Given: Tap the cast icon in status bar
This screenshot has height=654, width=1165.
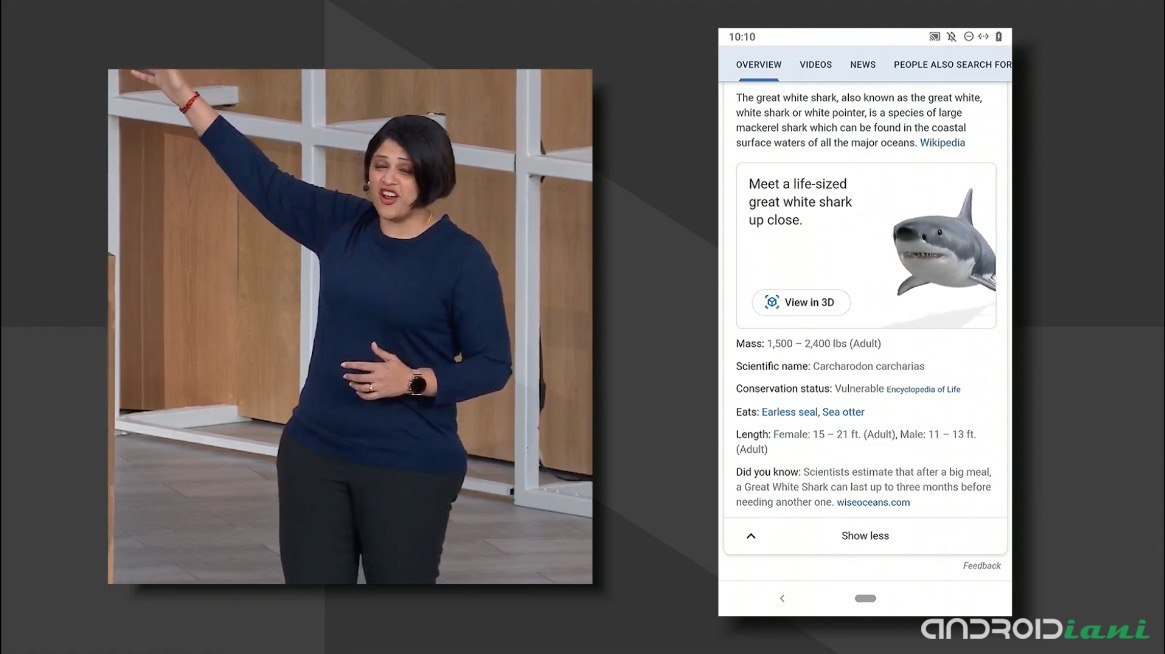Looking at the screenshot, I should [935, 36].
